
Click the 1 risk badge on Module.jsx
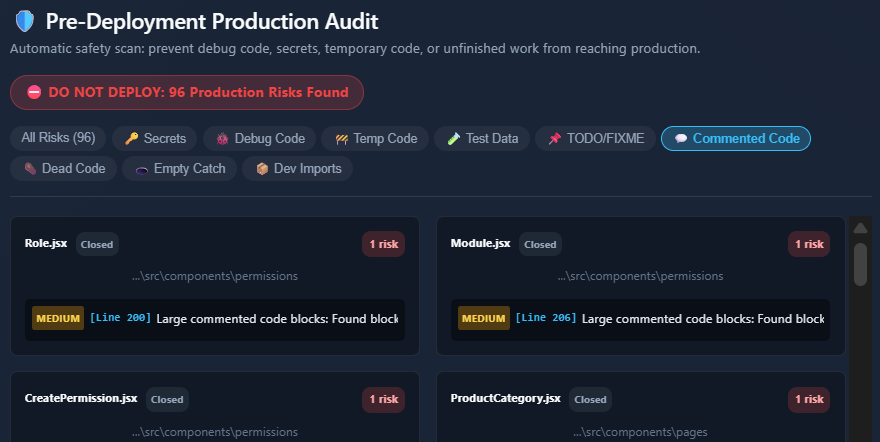point(809,244)
